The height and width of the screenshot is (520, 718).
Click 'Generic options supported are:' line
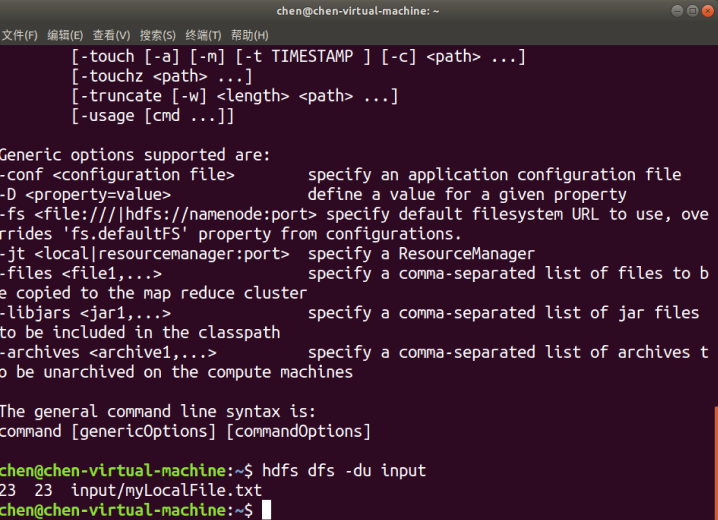pyautogui.click(x=135, y=155)
